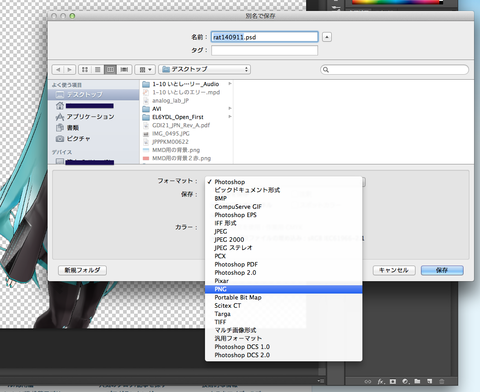Choose マルチ画像形式 format
The height and width of the screenshot is (392, 480).
coord(284,330)
